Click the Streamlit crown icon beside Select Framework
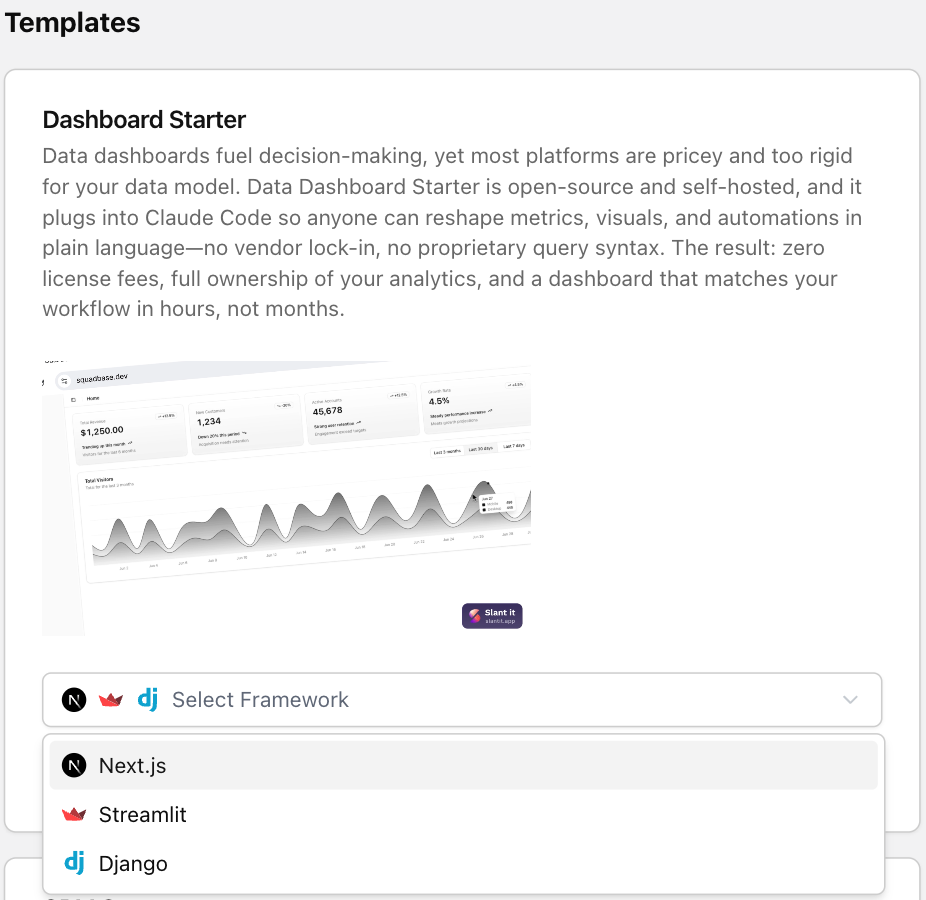Image resolution: width=926 pixels, height=900 pixels. 111,699
